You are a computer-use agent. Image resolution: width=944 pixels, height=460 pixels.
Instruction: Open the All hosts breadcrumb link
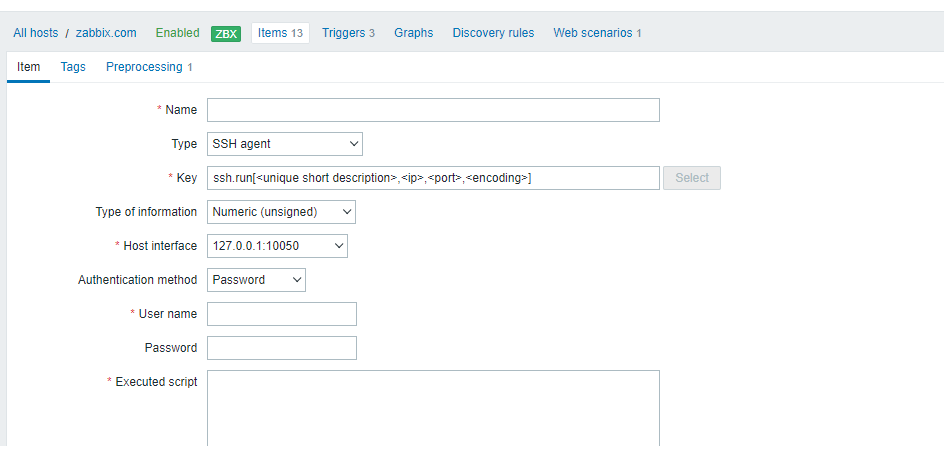coord(36,33)
